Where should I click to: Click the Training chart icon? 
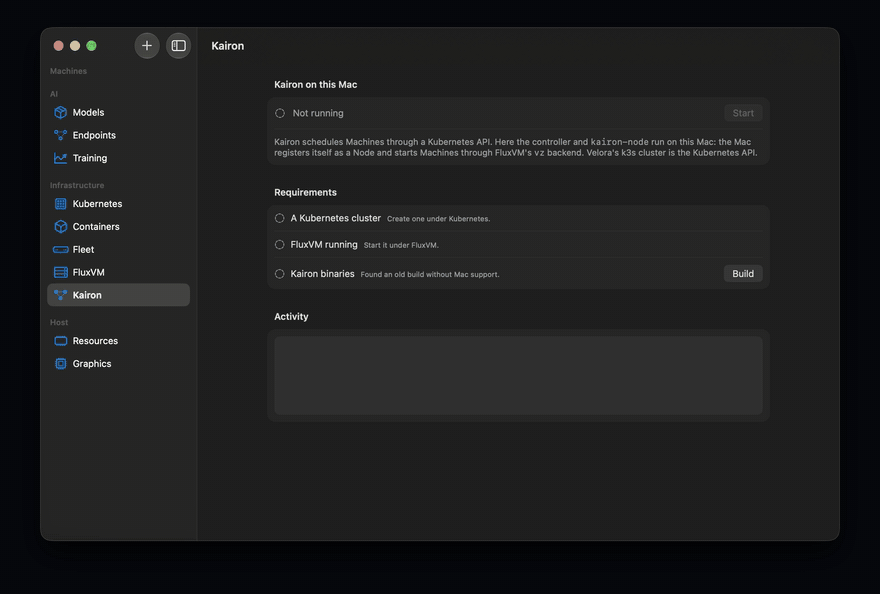click(x=61, y=158)
